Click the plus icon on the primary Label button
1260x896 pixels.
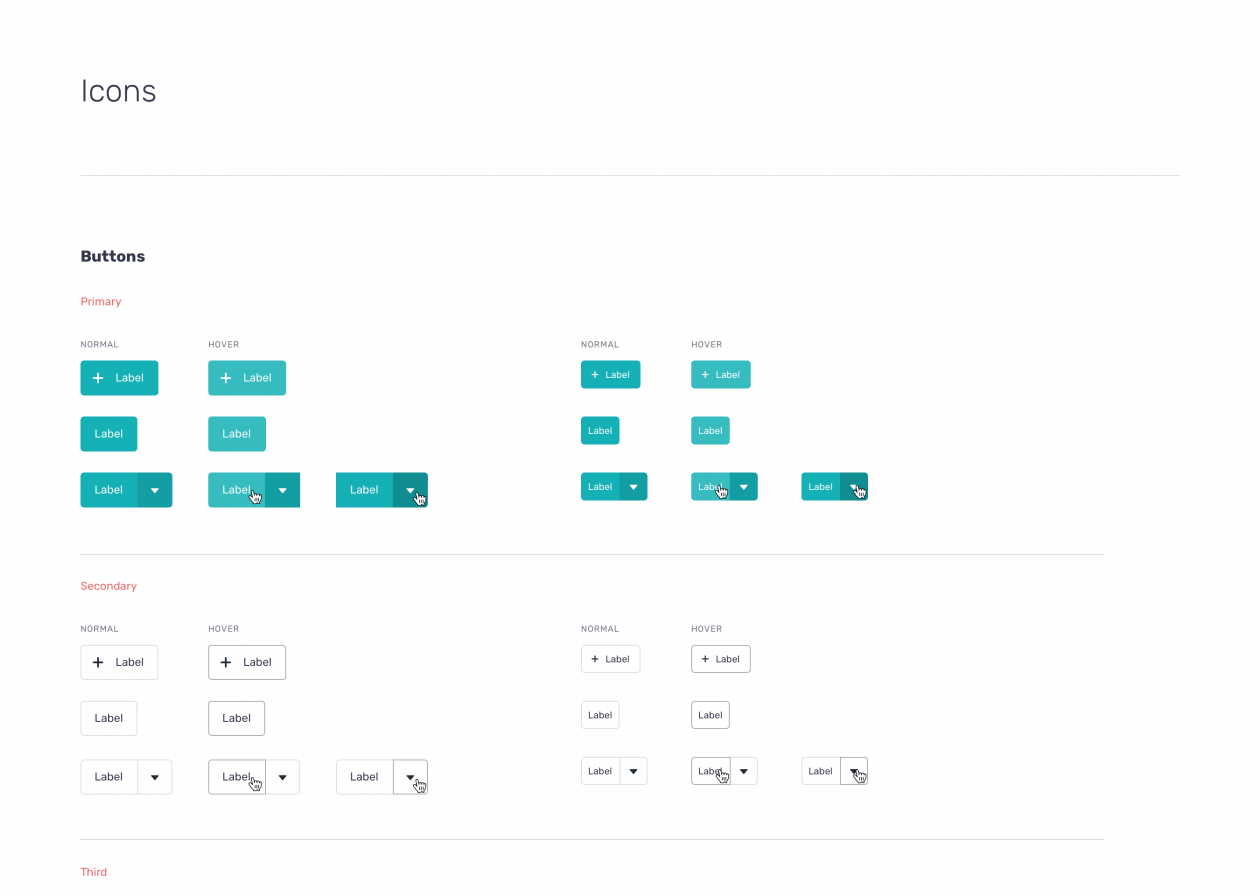pos(97,378)
